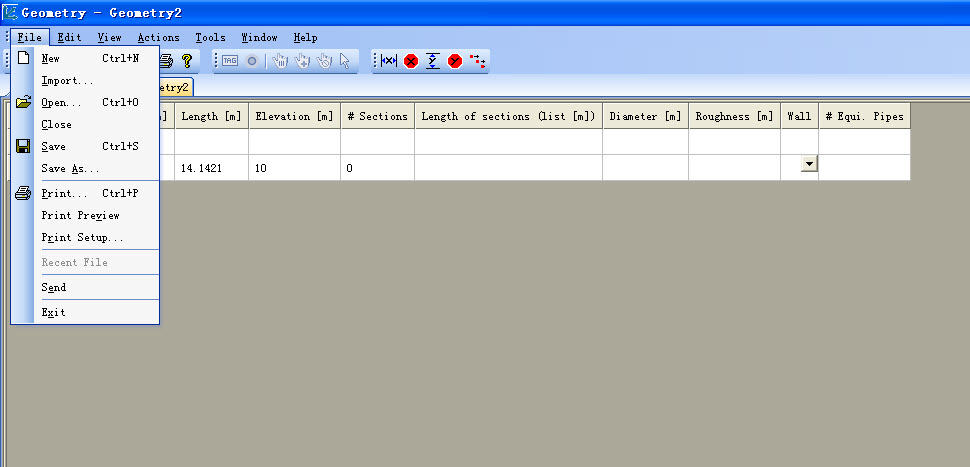Image resolution: width=970 pixels, height=467 pixels.
Task: Open the View menu
Action: point(109,37)
